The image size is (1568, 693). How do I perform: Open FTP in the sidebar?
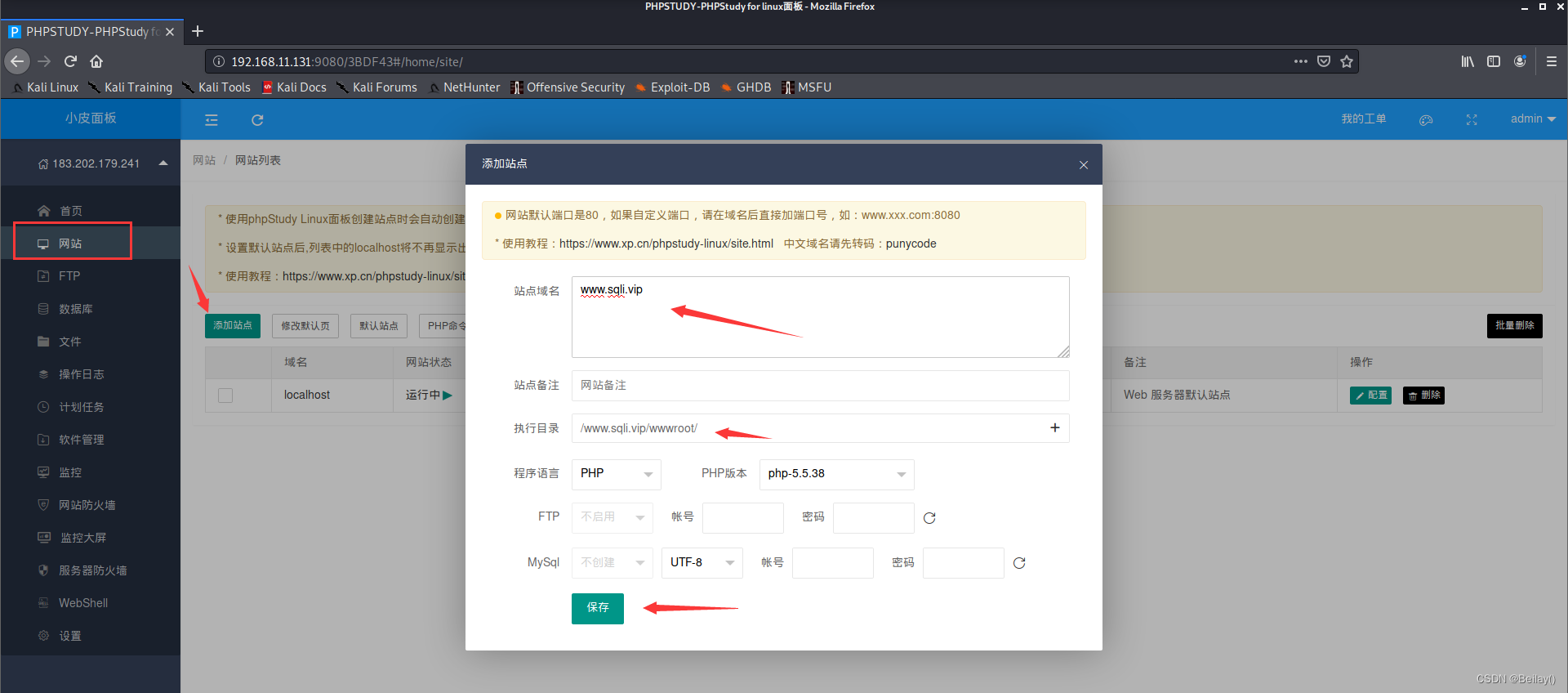pyautogui.click(x=90, y=276)
